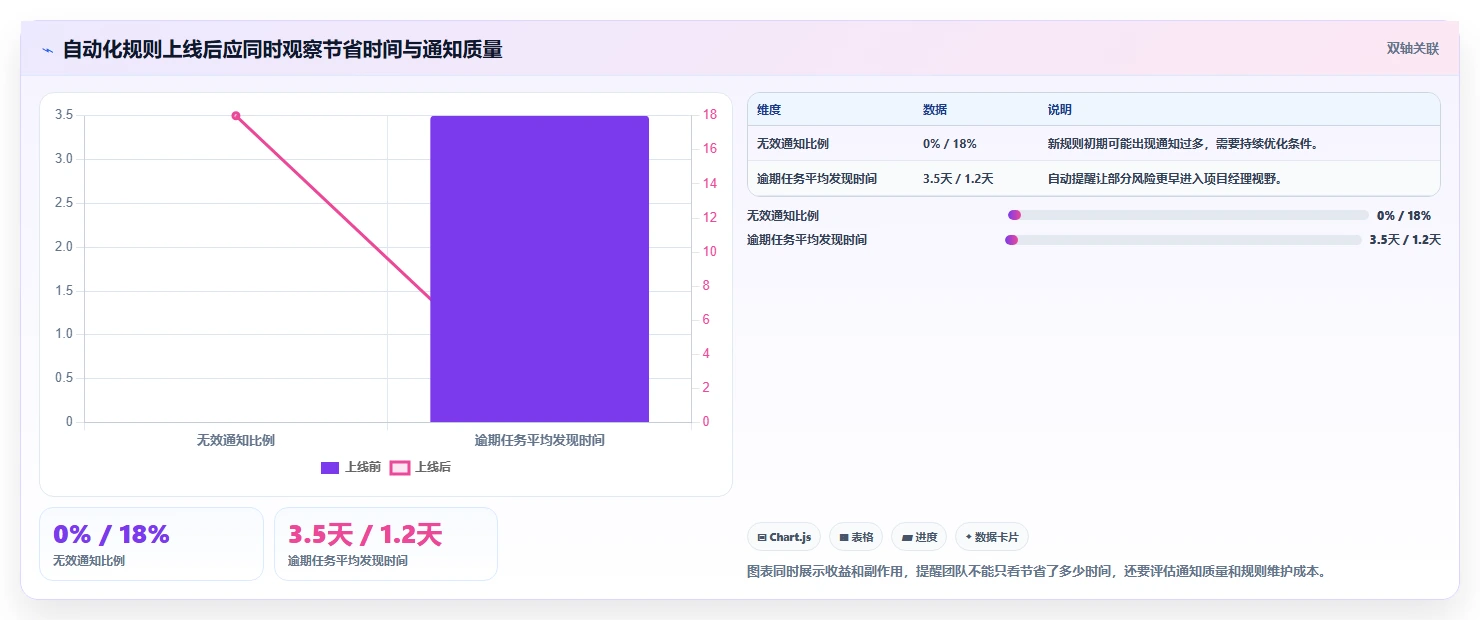Click the 3.5天 / 1.2天 value beside the progress bar
Screen dimensions: 1480x620
(1405, 240)
